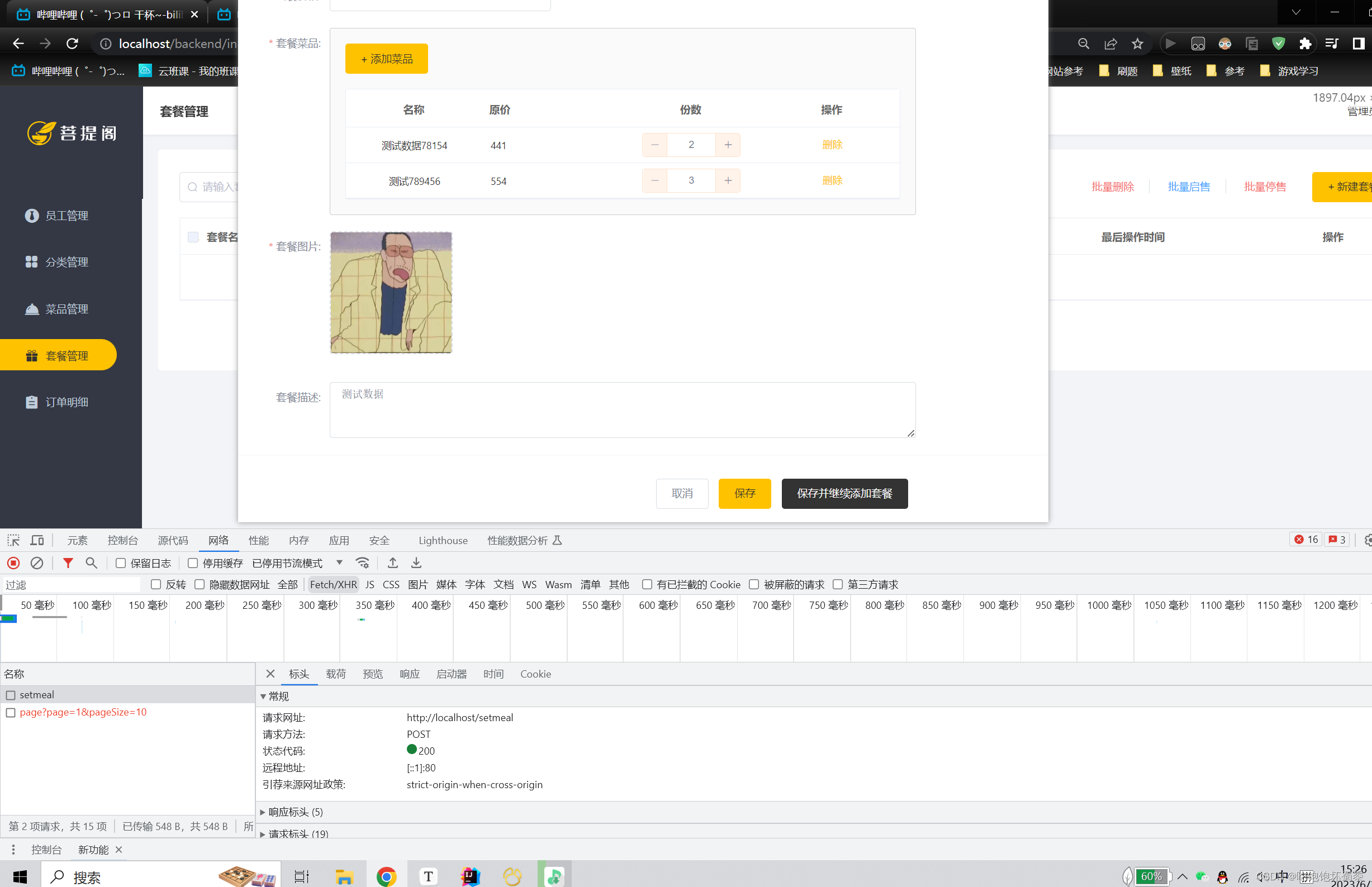
Task: Click the yellow 保存 button
Action: (744, 493)
